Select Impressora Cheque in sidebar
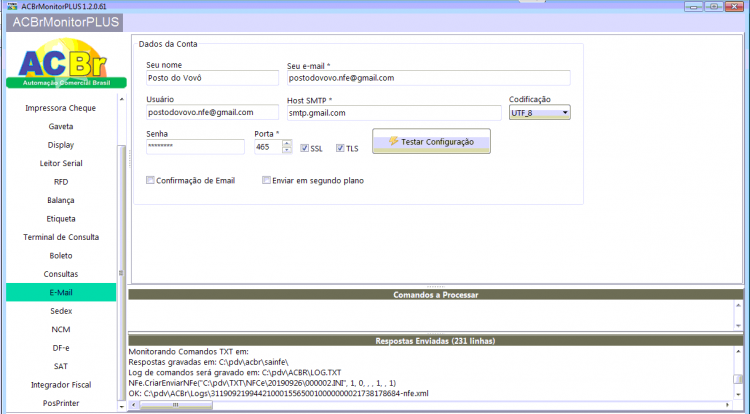 (x=61, y=108)
